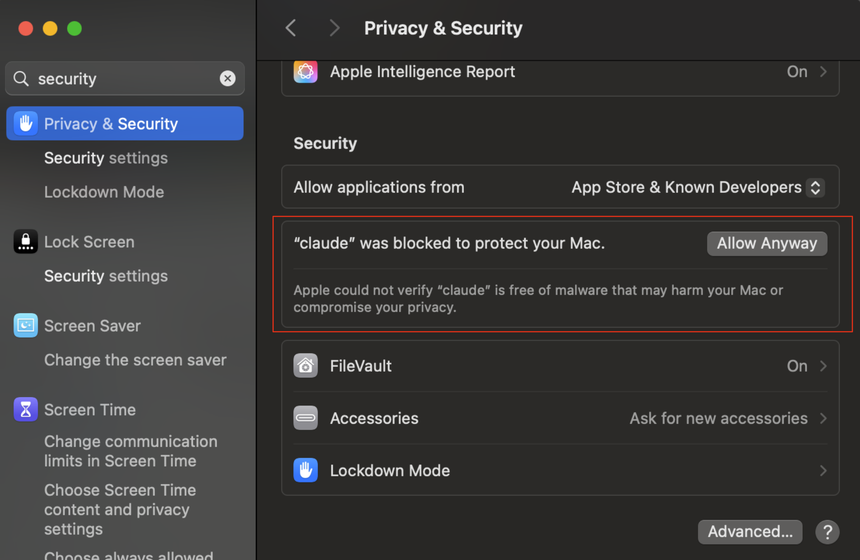Viewport: 860px width, 560px height.
Task: Click the Lock Screen icon in sidebar
Action: click(x=25, y=242)
